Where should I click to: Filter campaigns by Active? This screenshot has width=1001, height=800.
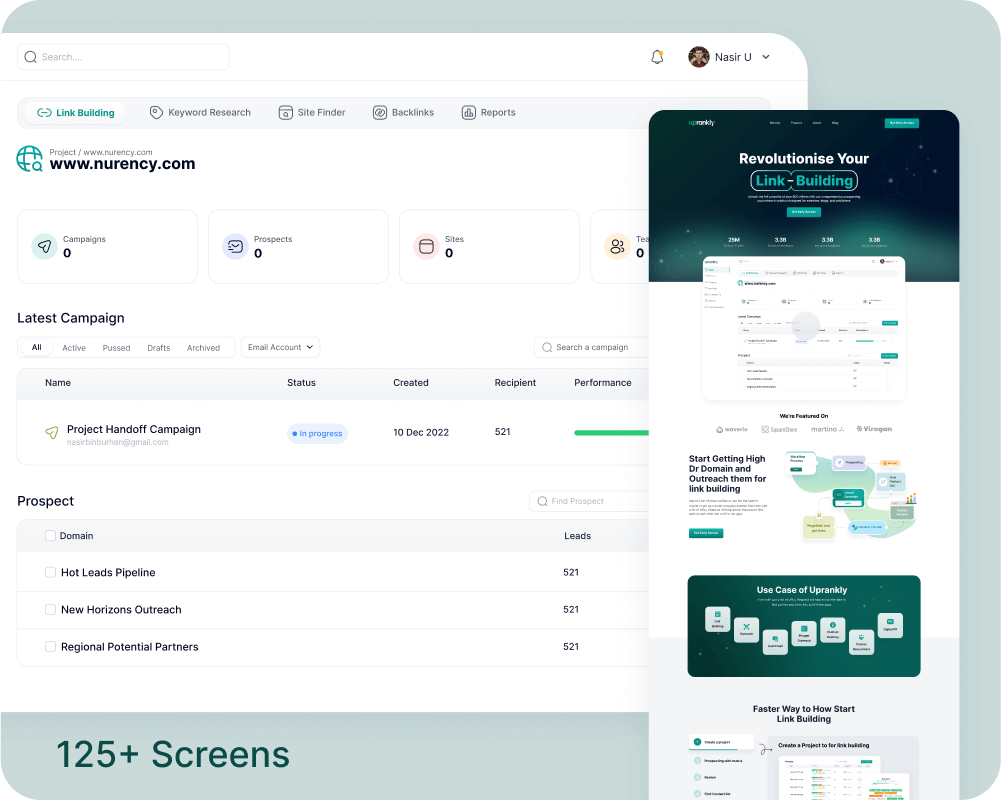[74, 348]
